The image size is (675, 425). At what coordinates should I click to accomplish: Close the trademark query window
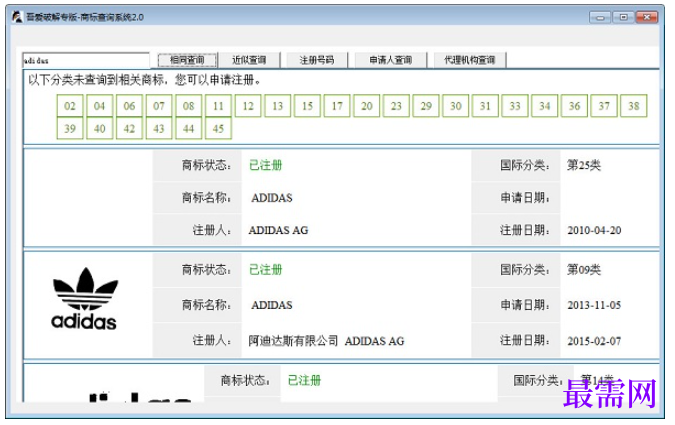point(647,17)
